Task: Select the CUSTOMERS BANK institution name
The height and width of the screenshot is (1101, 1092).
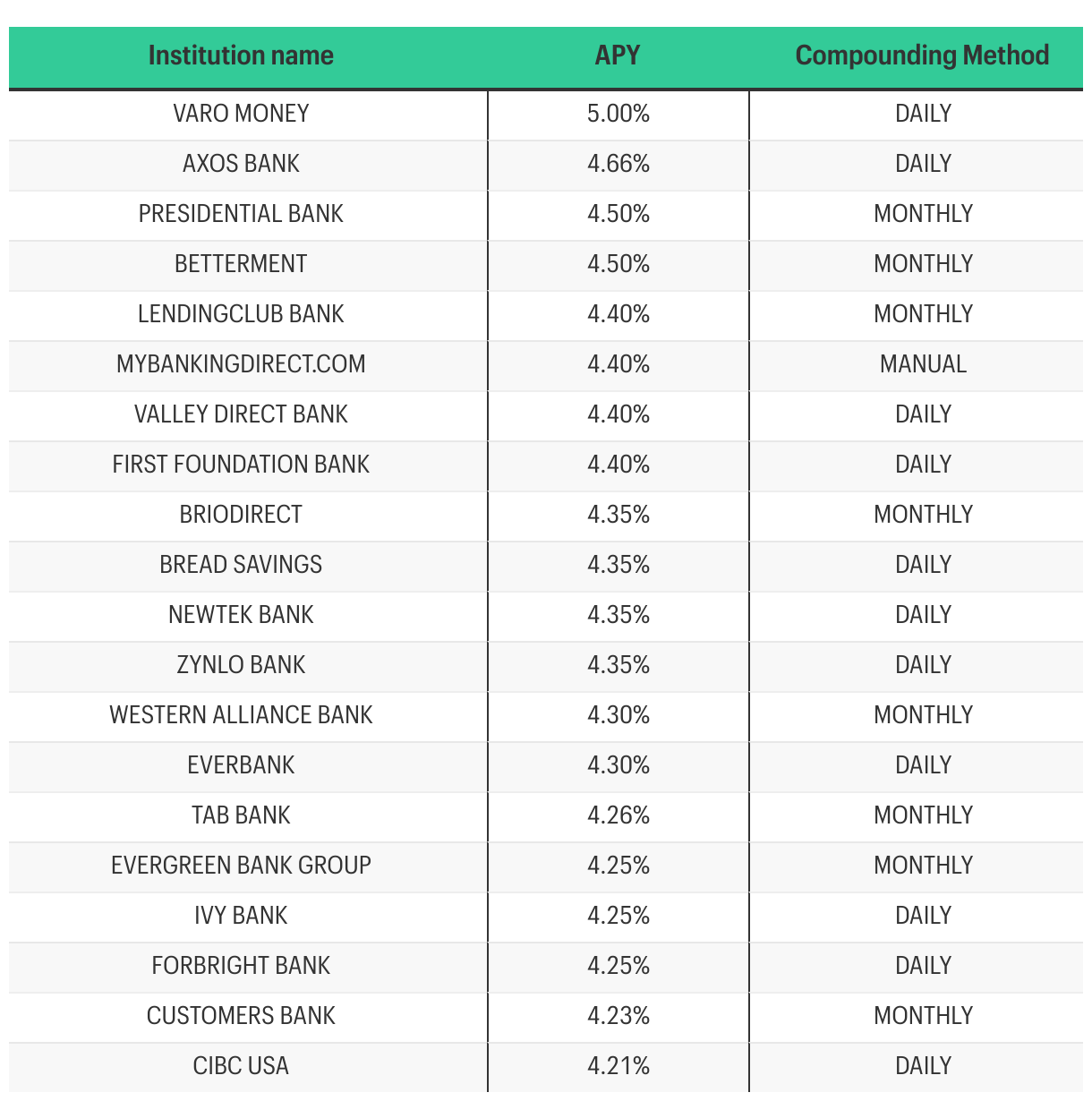Action: pyautogui.click(x=241, y=1016)
